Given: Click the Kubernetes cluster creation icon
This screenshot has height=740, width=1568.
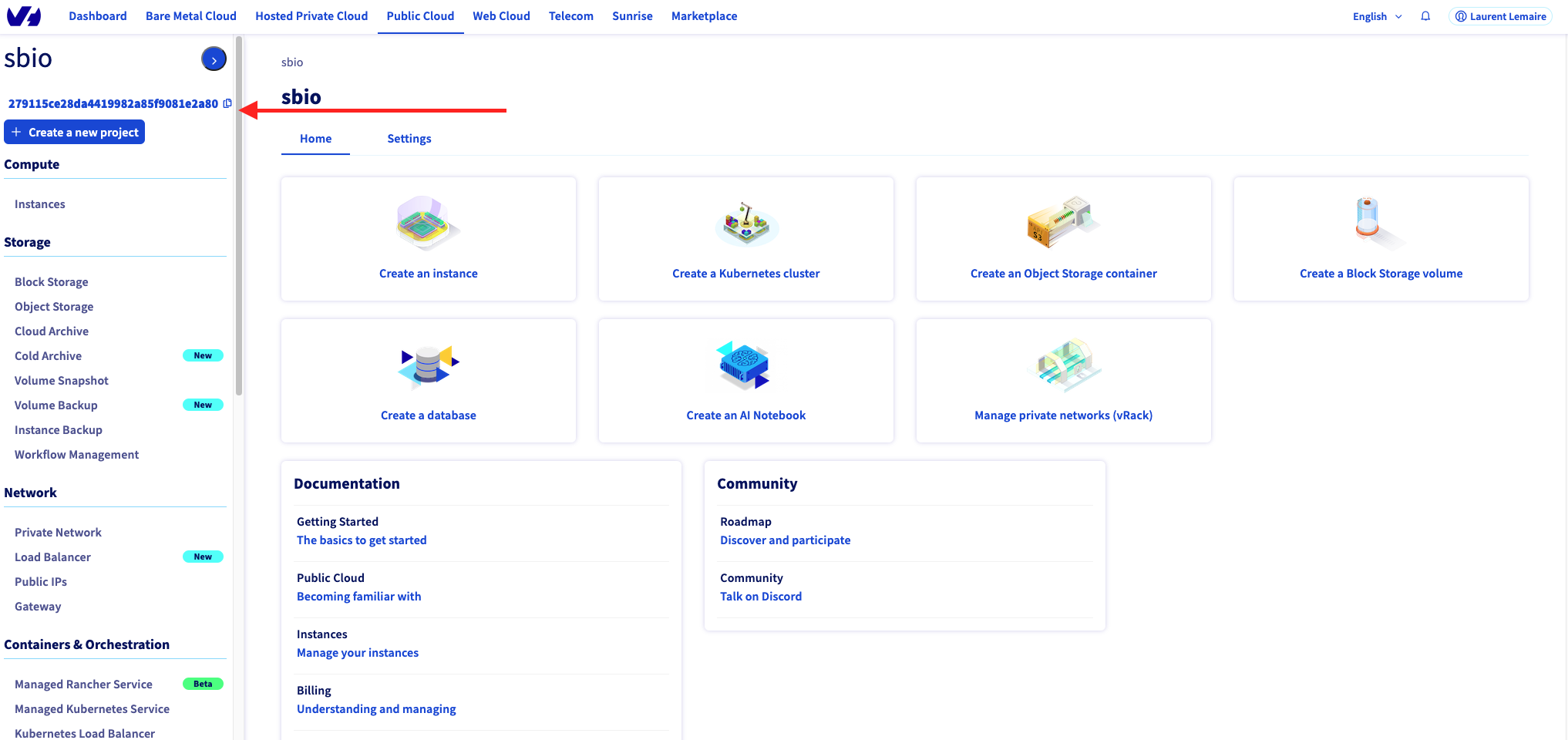Looking at the screenshot, I should [x=745, y=223].
